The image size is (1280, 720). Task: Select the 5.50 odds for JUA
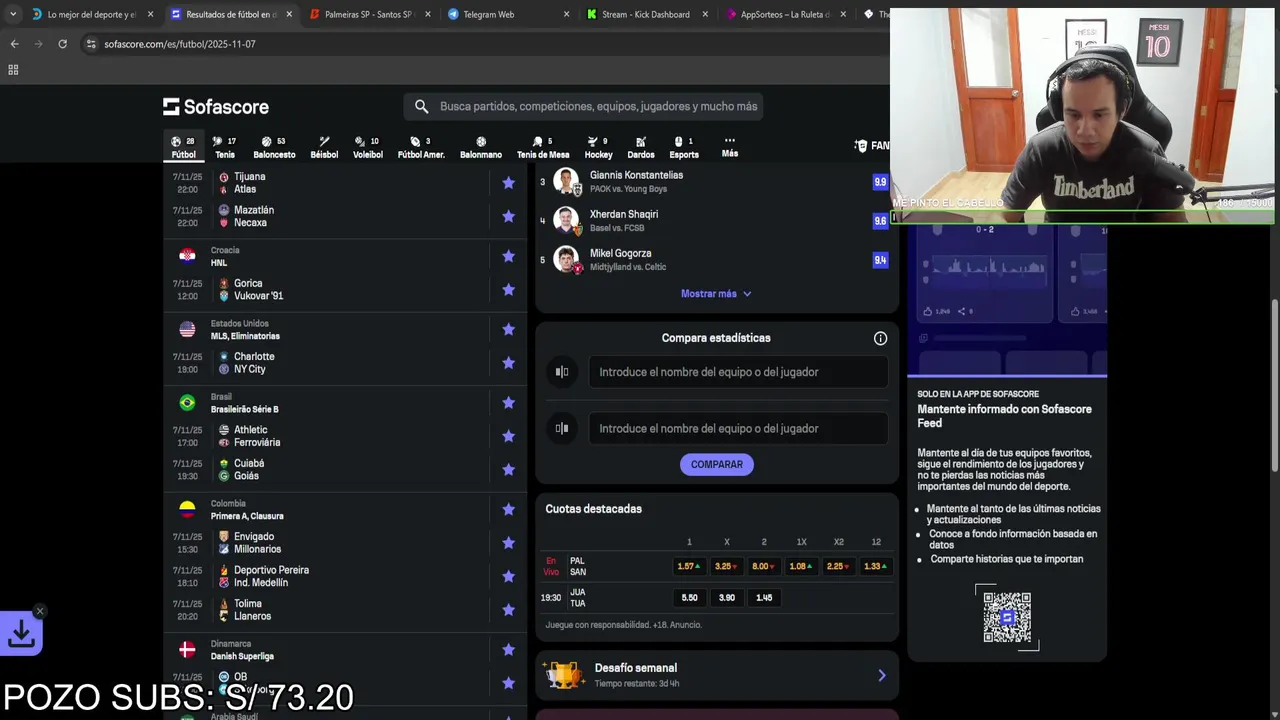click(689, 597)
